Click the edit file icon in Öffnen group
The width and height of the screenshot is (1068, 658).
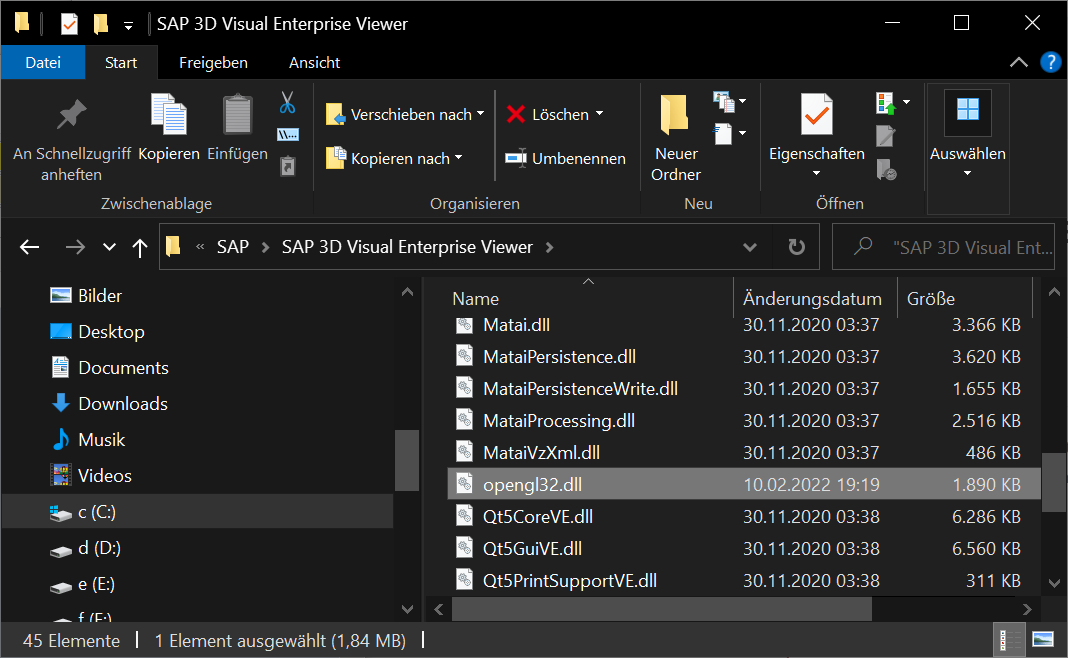click(x=885, y=136)
